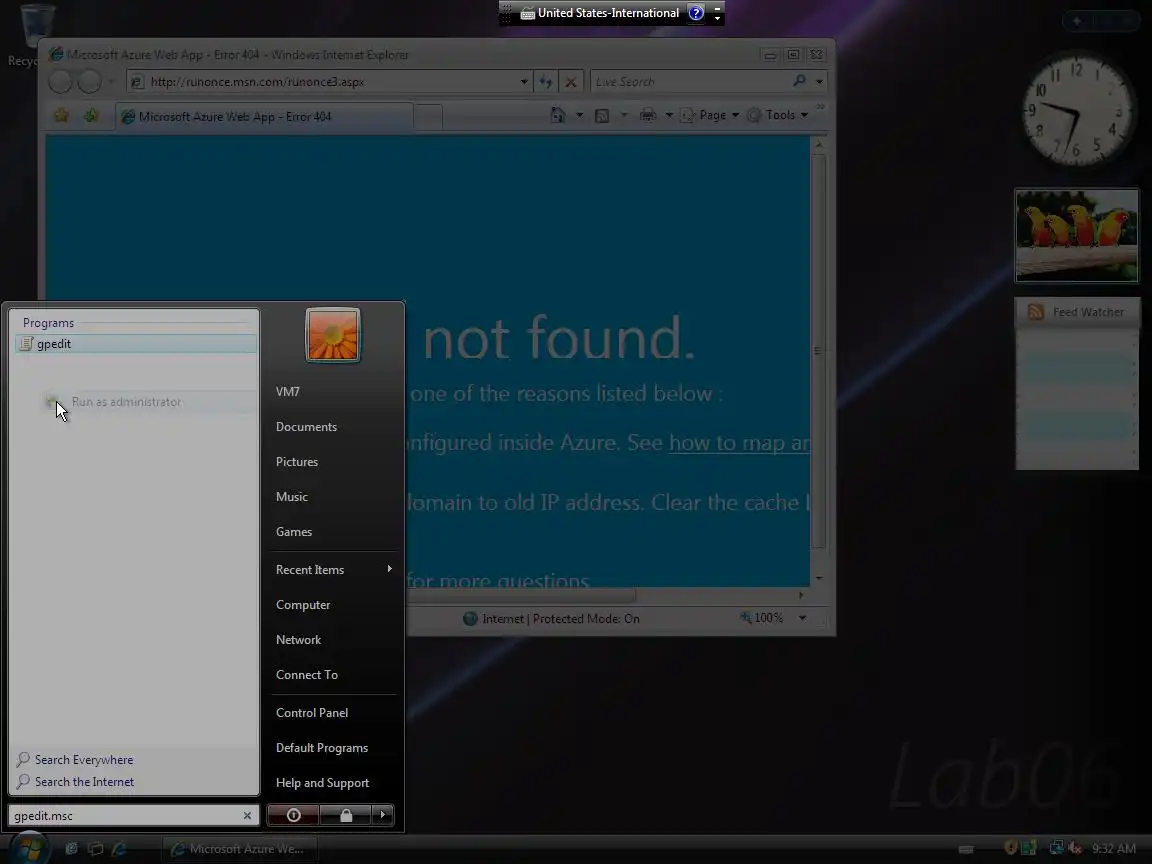1152x864 pixels.
Task: Click the muted volume tray icon
Action: pyautogui.click(x=1075, y=849)
